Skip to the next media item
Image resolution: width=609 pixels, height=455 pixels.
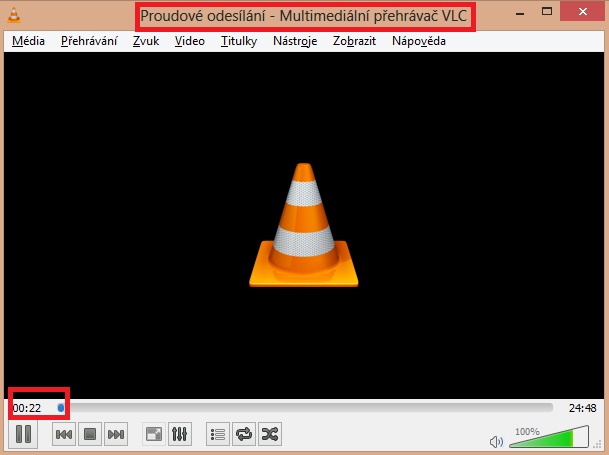pos(116,434)
